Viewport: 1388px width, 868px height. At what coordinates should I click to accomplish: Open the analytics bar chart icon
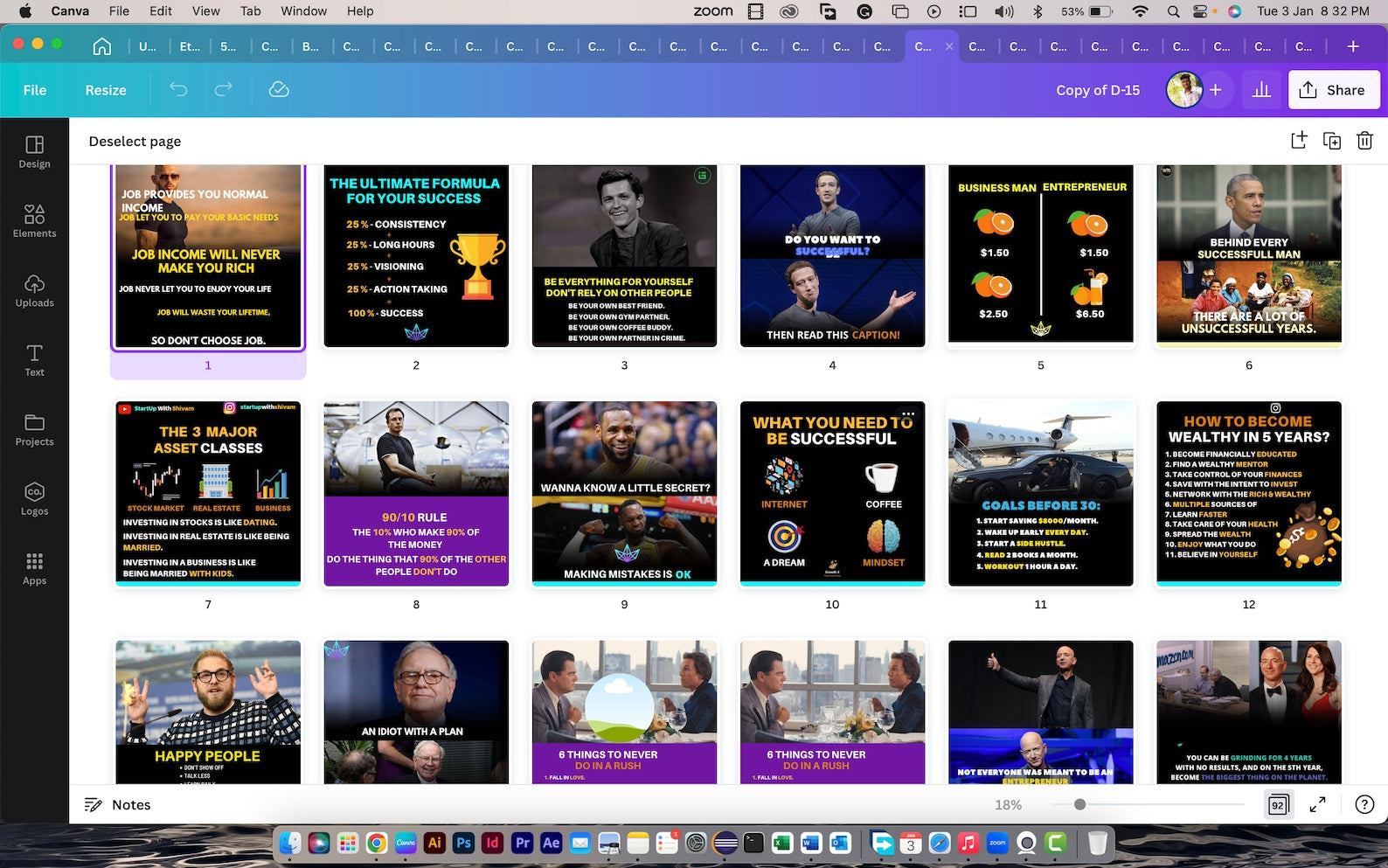[1261, 90]
